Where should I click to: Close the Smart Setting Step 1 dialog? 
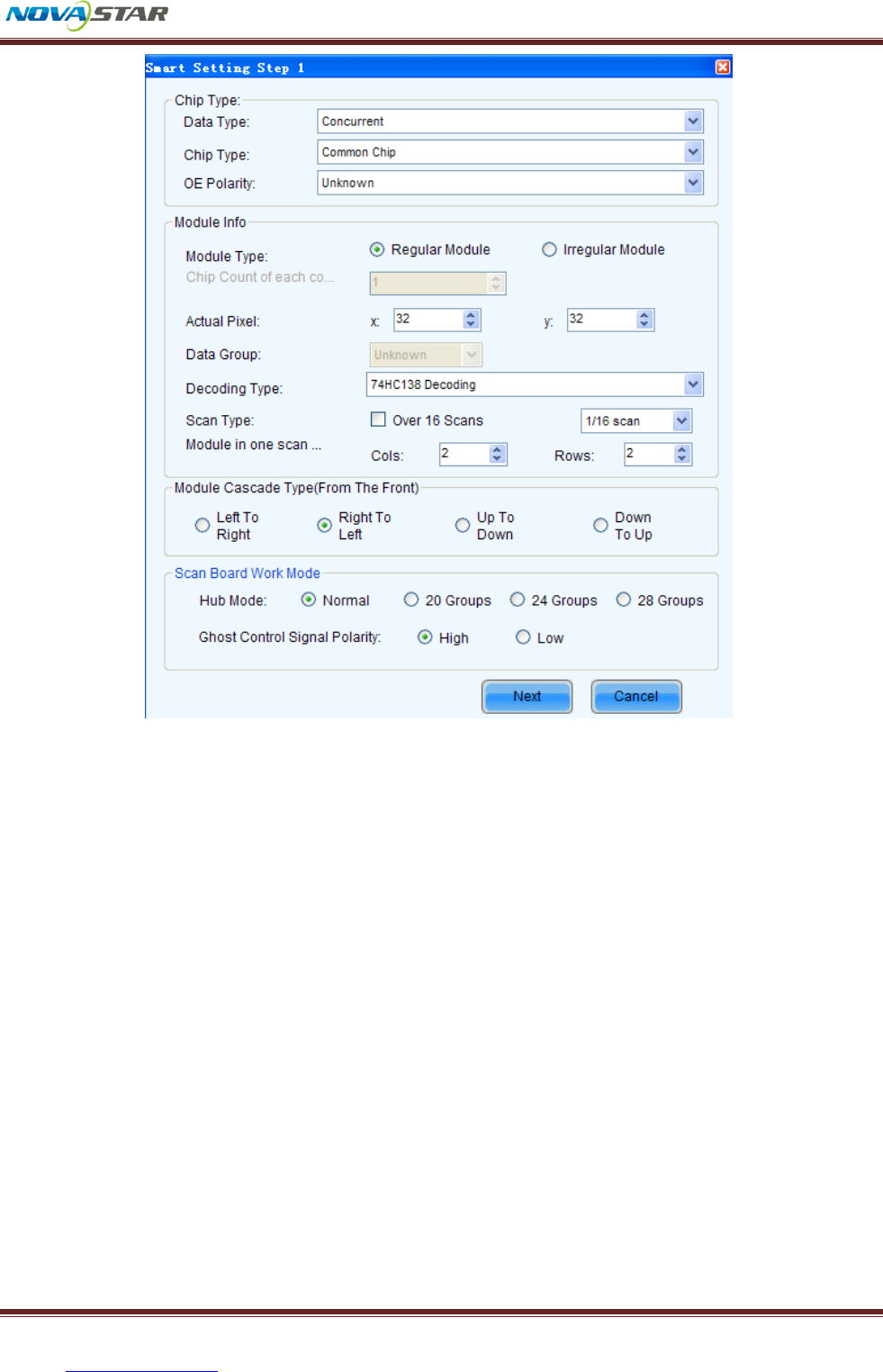click(723, 68)
